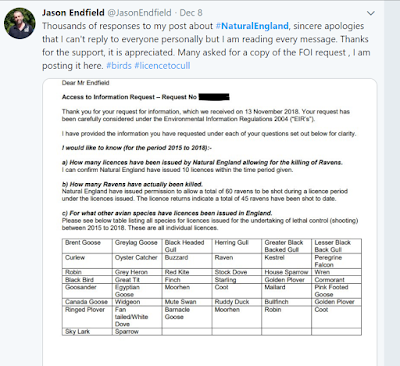Expand the tweet options chevron
This screenshot has height=366, width=400.
pos(371,13)
